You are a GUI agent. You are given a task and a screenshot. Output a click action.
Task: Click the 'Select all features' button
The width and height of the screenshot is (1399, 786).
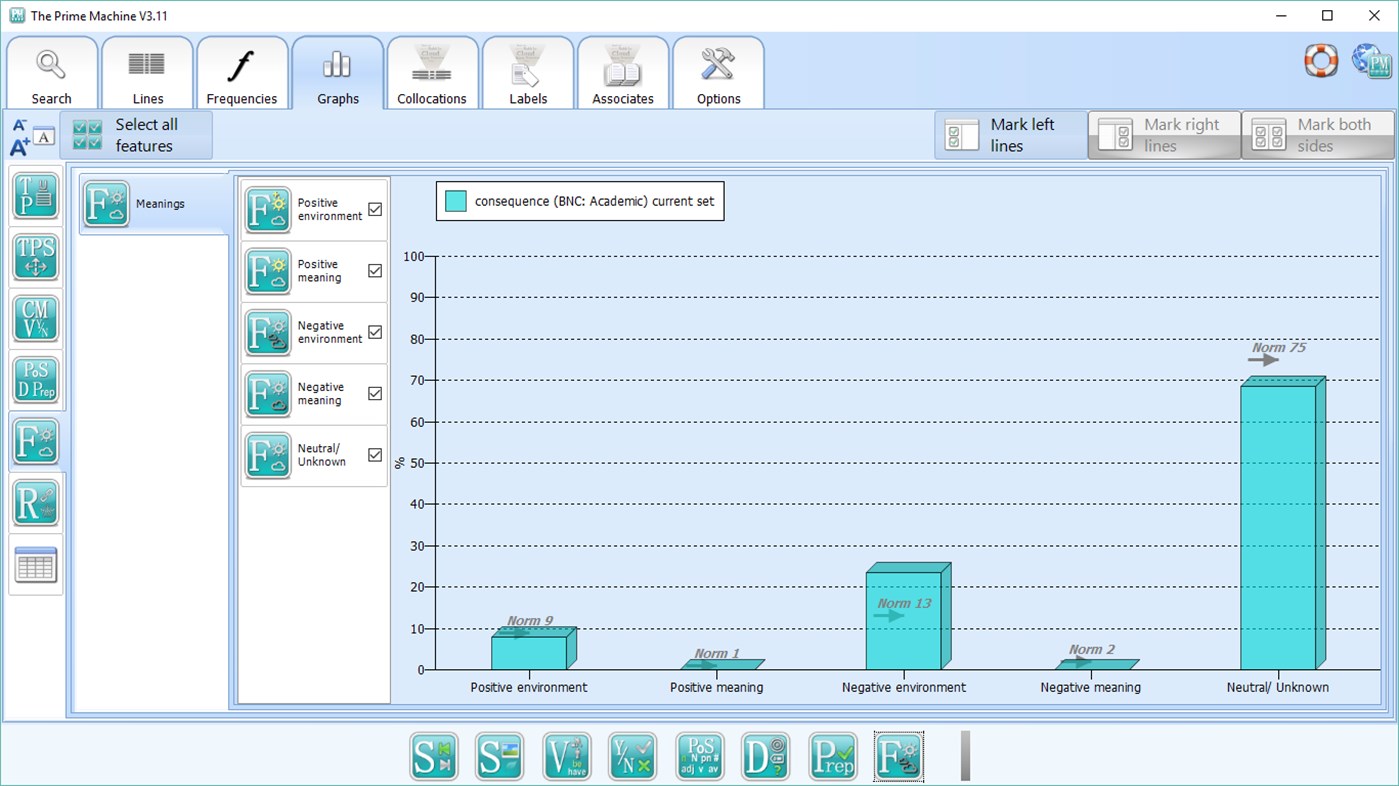coord(136,135)
